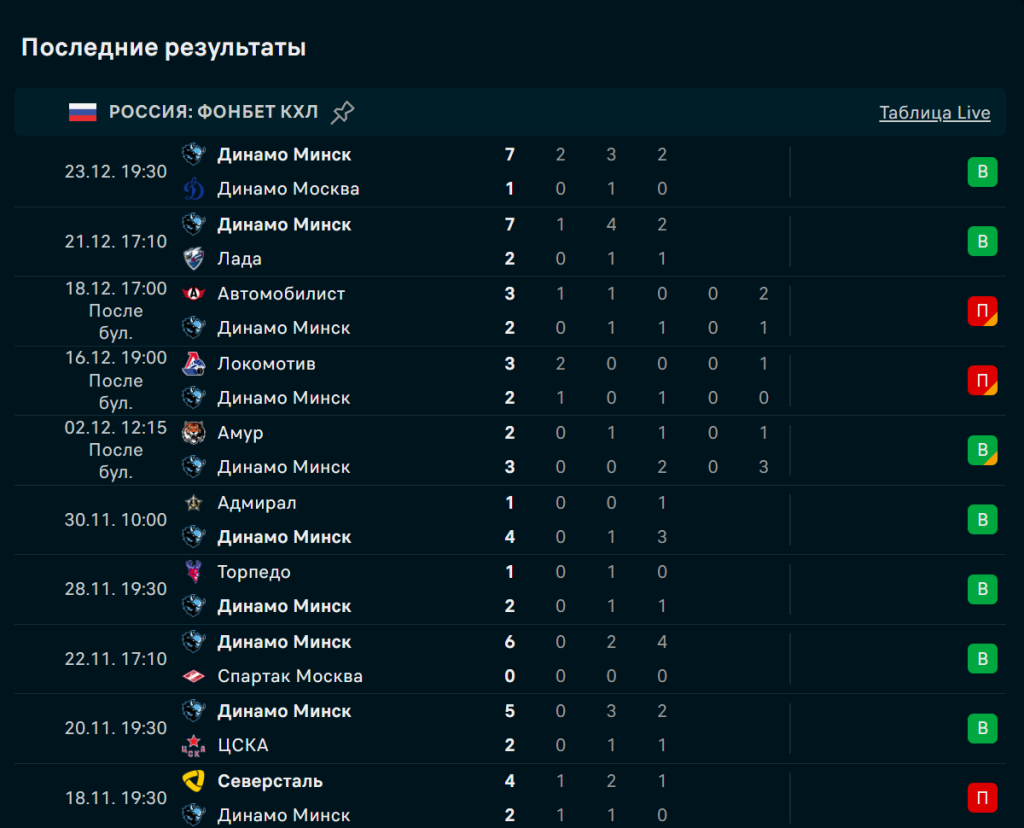The image size is (1024, 828).
Task: Click the Торпедо team logo
Action: (x=193, y=572)
